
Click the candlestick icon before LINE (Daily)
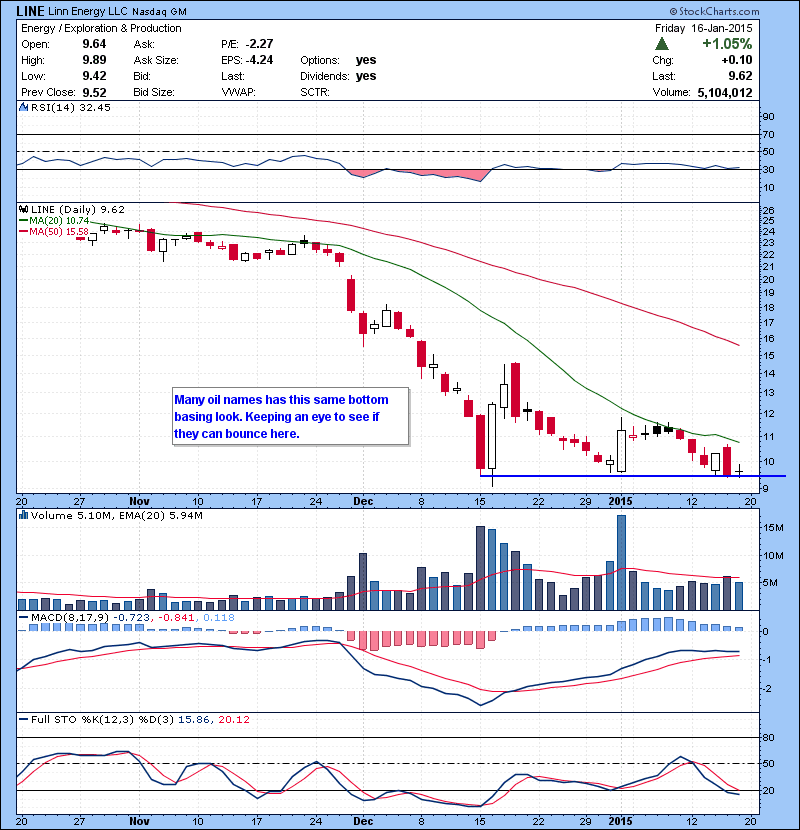click(x=23, y=210)
